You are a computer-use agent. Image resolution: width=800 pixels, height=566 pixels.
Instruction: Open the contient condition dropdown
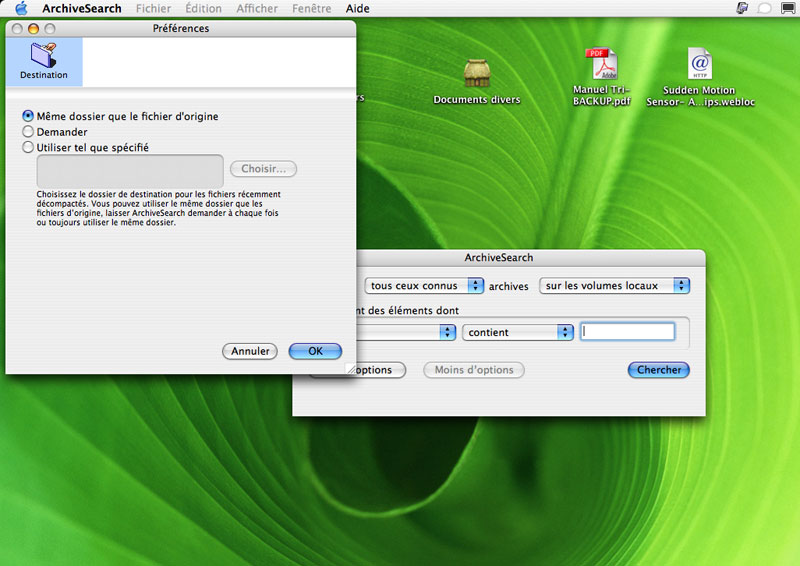(x=518, y=332)
